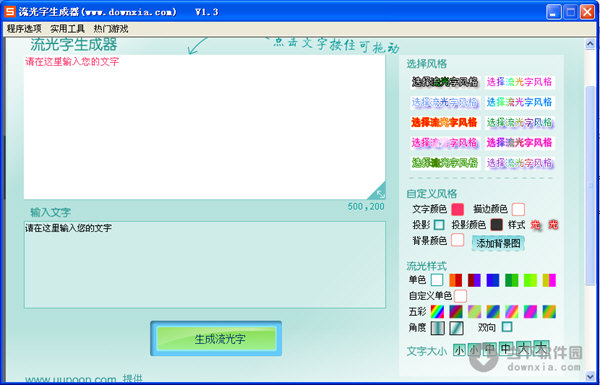Select the lime green 单色 flow swatch
This screenshot has height=385, width=600.
click(x=530, y=280)
